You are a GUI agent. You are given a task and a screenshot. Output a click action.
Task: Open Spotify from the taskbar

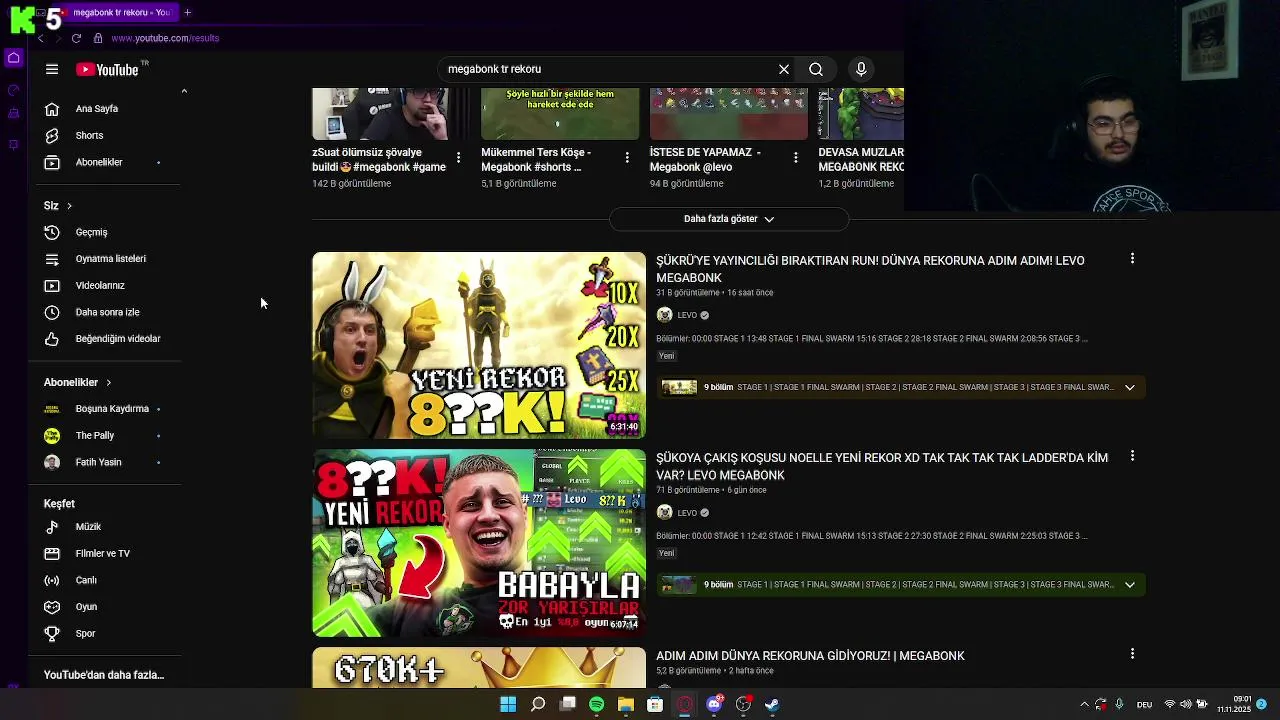click(x=597, y=704)
